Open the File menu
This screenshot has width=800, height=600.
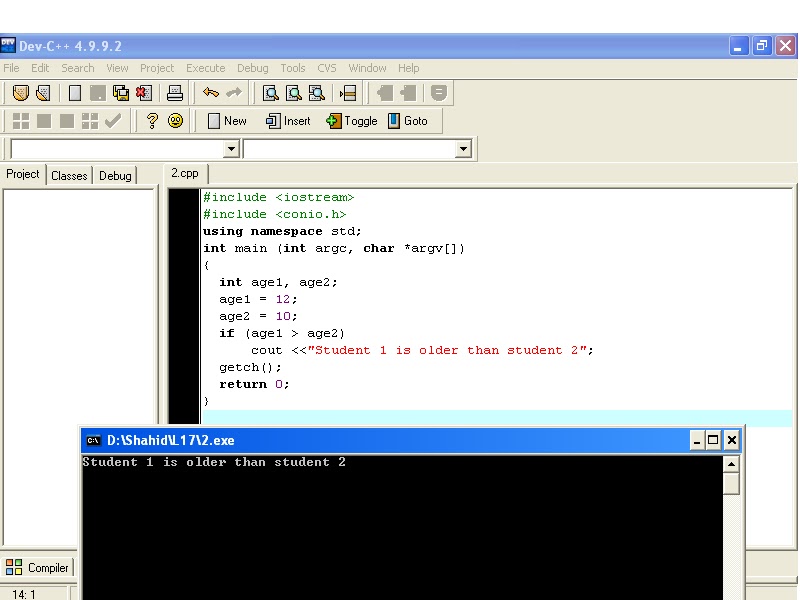[11, 68]
